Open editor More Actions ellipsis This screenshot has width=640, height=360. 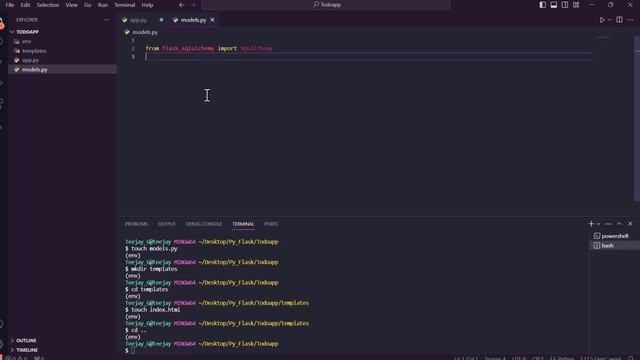click(631, 20)
